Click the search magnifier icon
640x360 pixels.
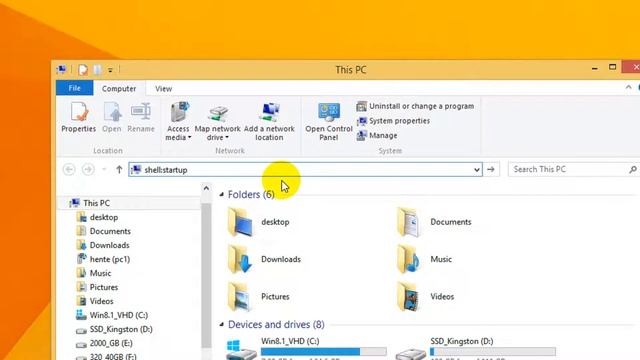click(633, 169)
